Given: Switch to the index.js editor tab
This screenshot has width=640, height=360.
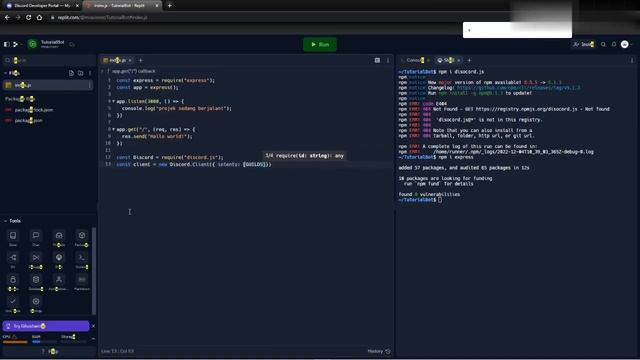Looking at the screenshot, I should [x=116, y=60].
